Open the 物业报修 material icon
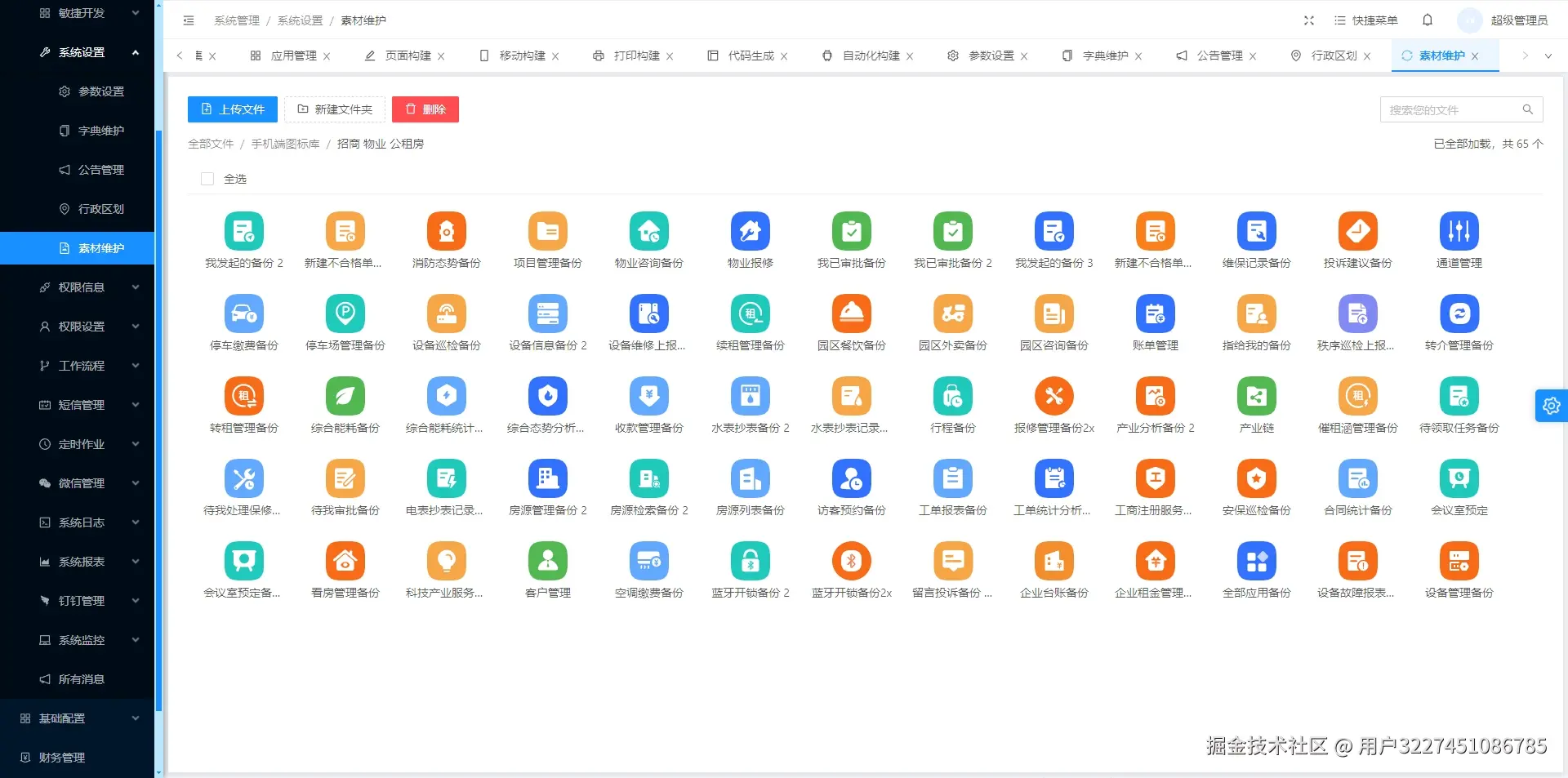Viewport: 1568px width, 778px height. [x=751, y=231]
